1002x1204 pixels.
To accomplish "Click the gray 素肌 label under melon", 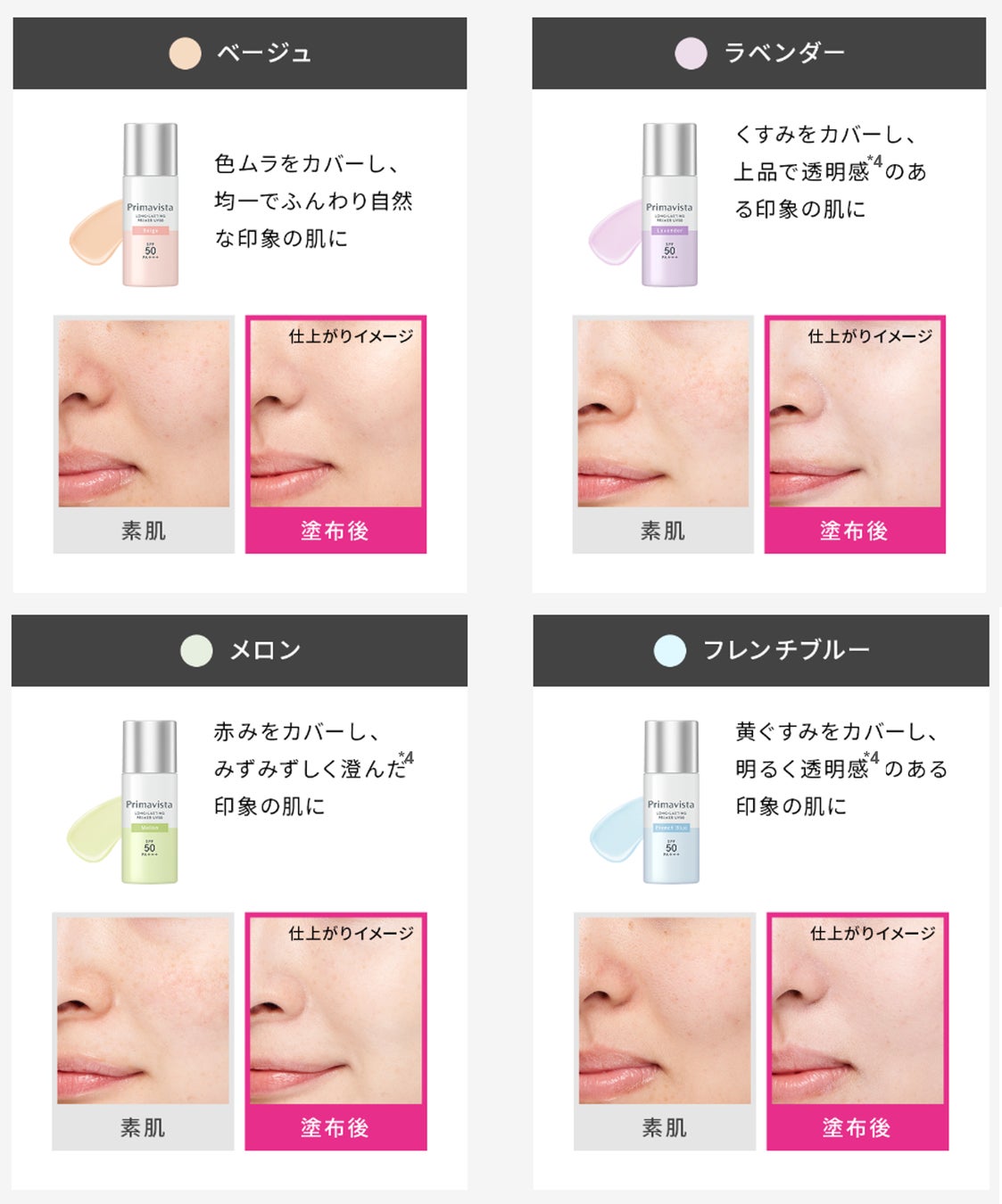I will coord(143,1127).
